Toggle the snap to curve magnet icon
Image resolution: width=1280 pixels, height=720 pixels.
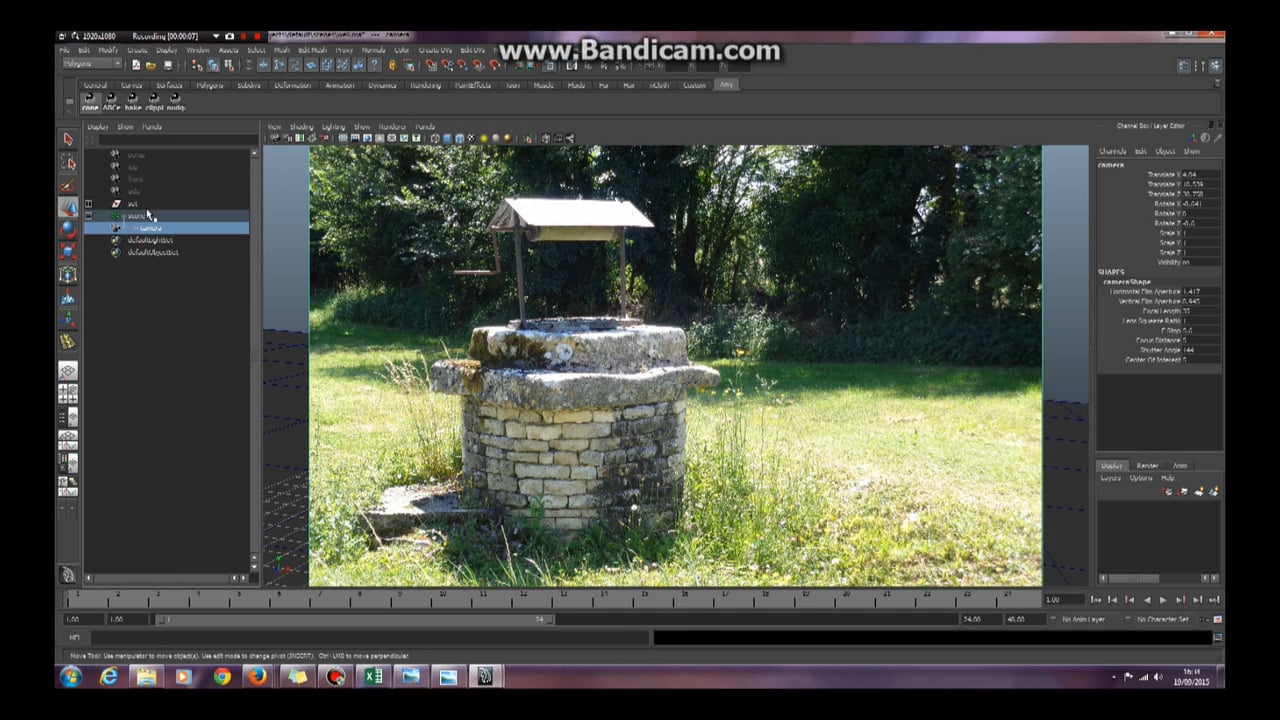coord(447,65)
